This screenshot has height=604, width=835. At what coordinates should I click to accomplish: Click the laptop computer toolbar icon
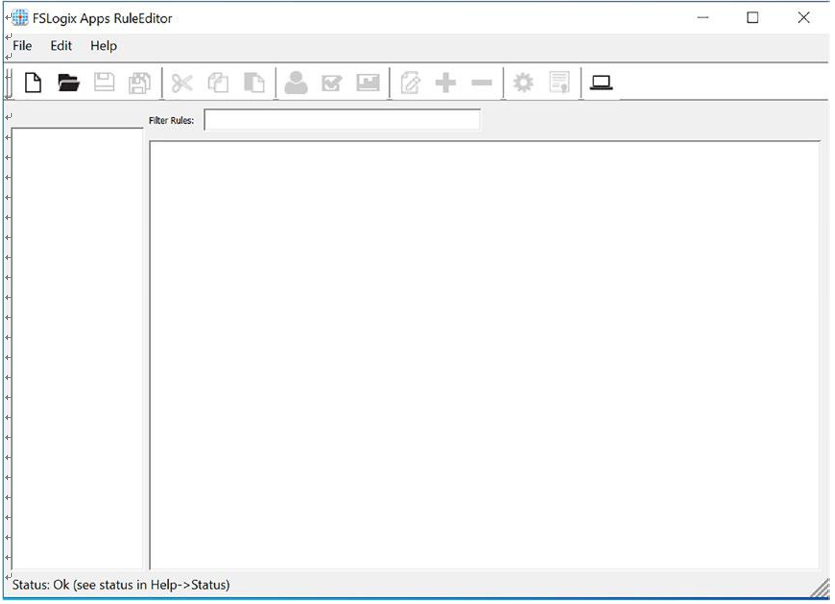pyautogui.click(x=601, y=83)
